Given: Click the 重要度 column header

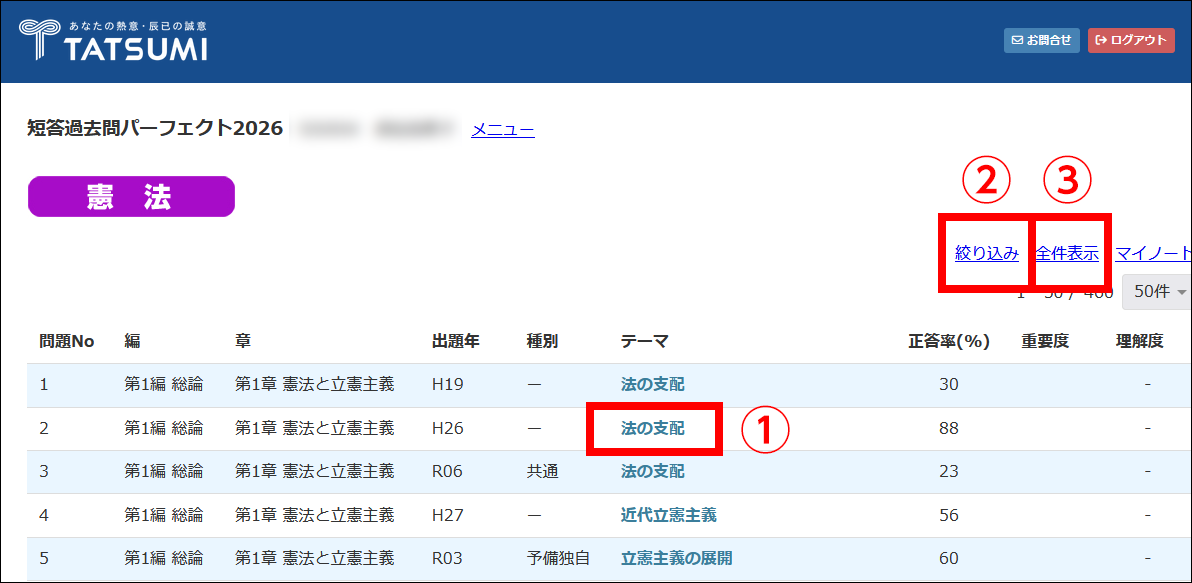Looking at the screenshot, I should tap(1045, 341).
